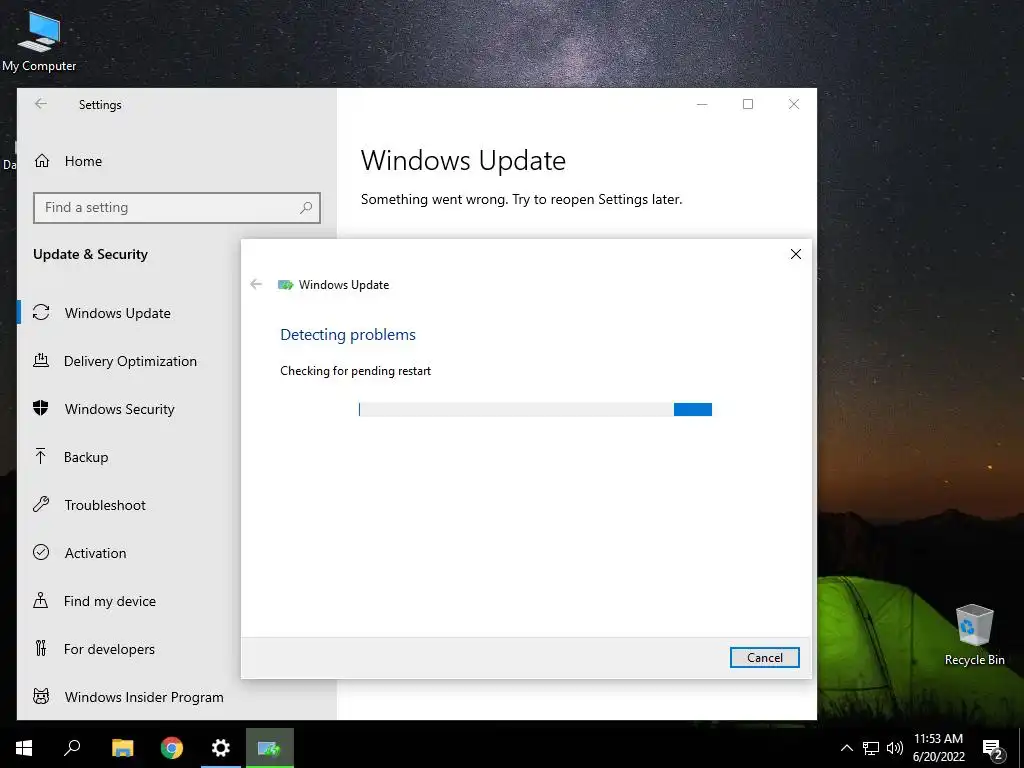This screenshot has width=1024, height=768.
Task: Close the troubleshooter dialog with X
Action: [x=795, y=254]
